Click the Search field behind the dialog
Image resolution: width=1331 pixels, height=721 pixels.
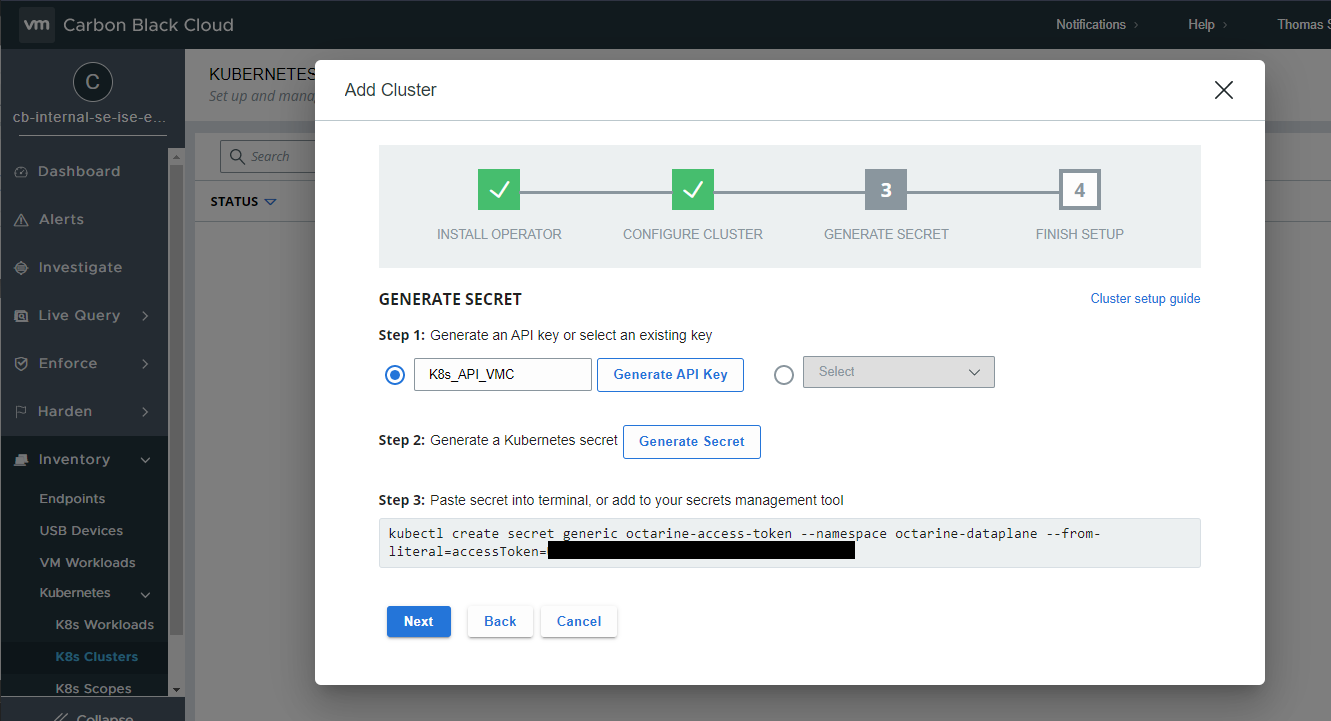tap(270, 157)
